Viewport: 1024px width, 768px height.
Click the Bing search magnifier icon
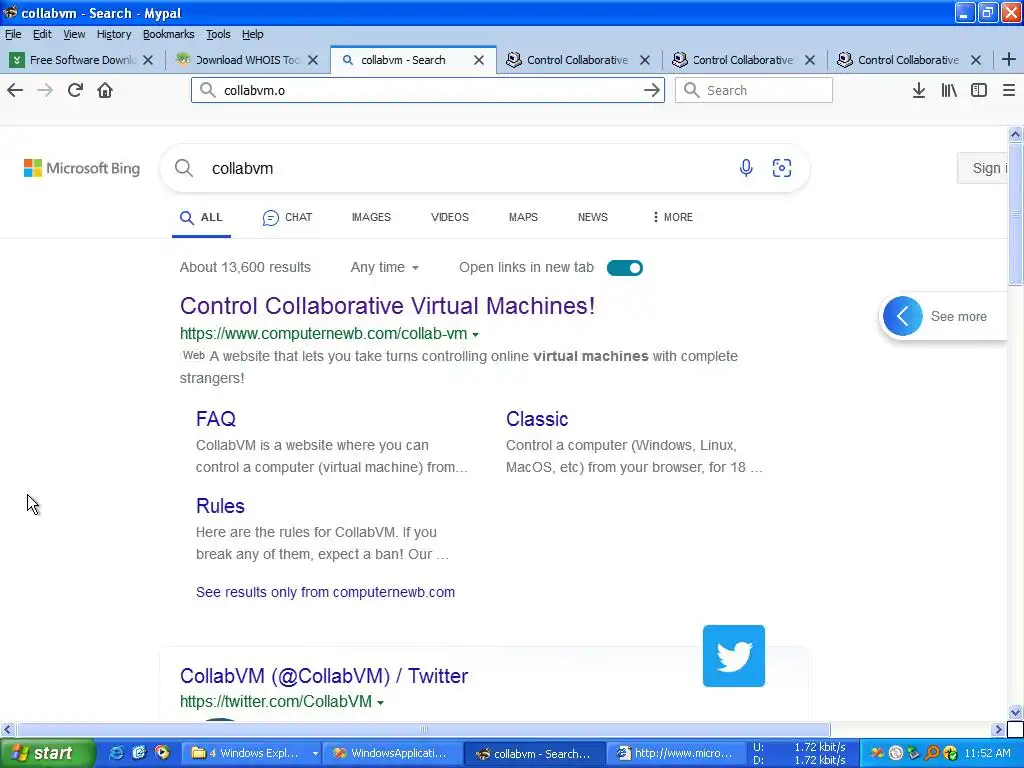pyautogui.click(x=184, y=168)
